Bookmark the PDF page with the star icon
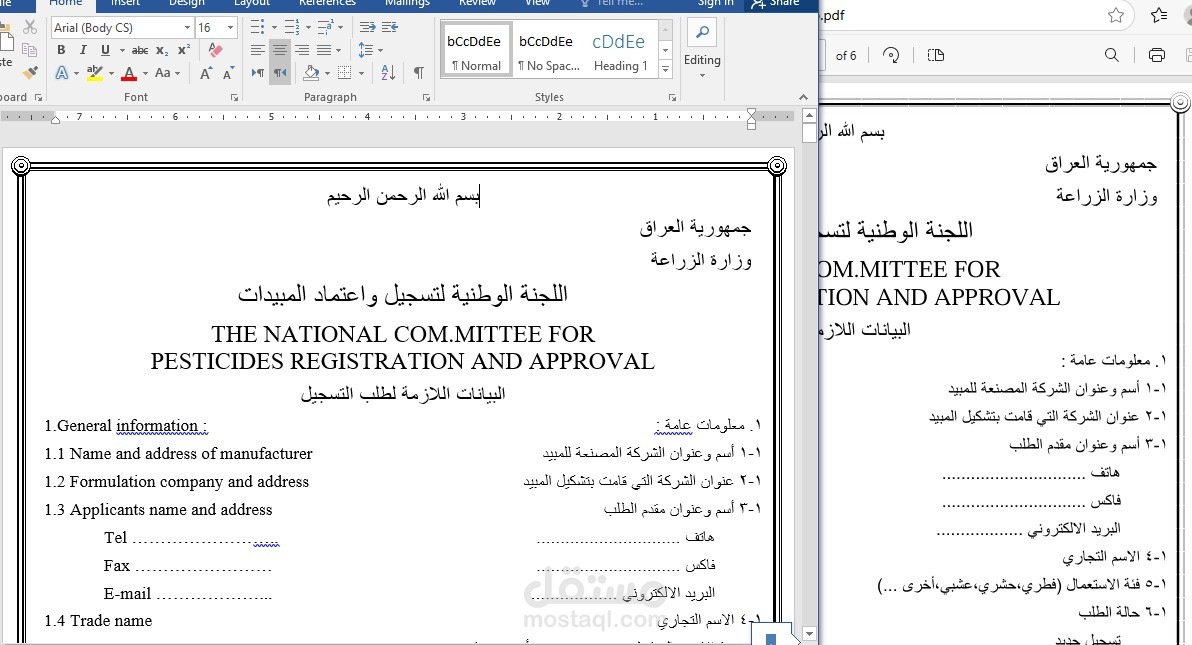Viewport: 1192px width, 645px height. 1116,15
